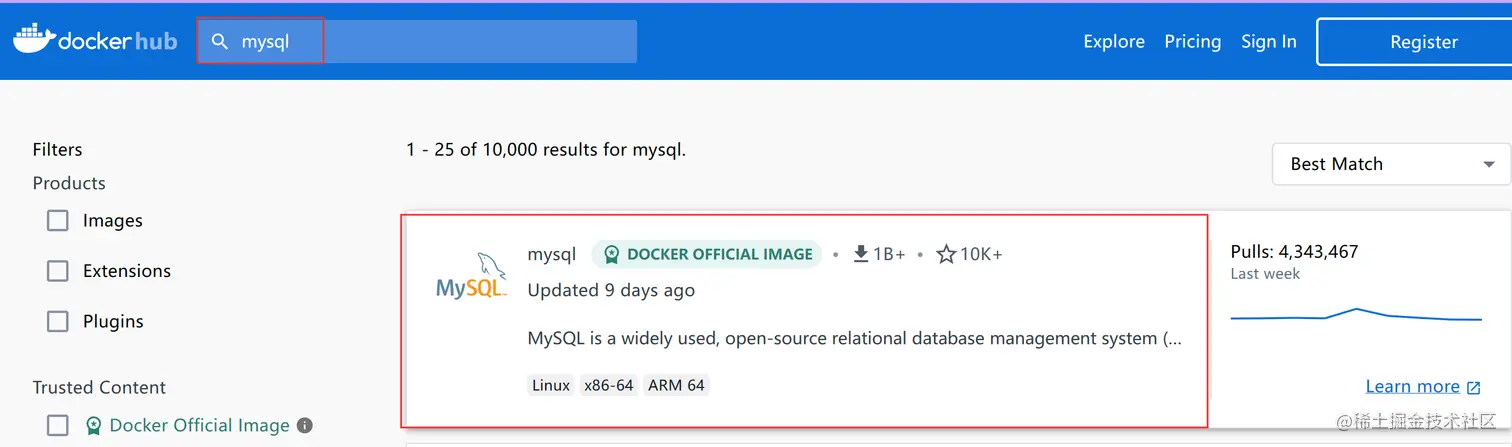The image size is (1512, 447).
Task: Click the info icon beside Docker Official Image filter
Action: [x=305, y=425]
